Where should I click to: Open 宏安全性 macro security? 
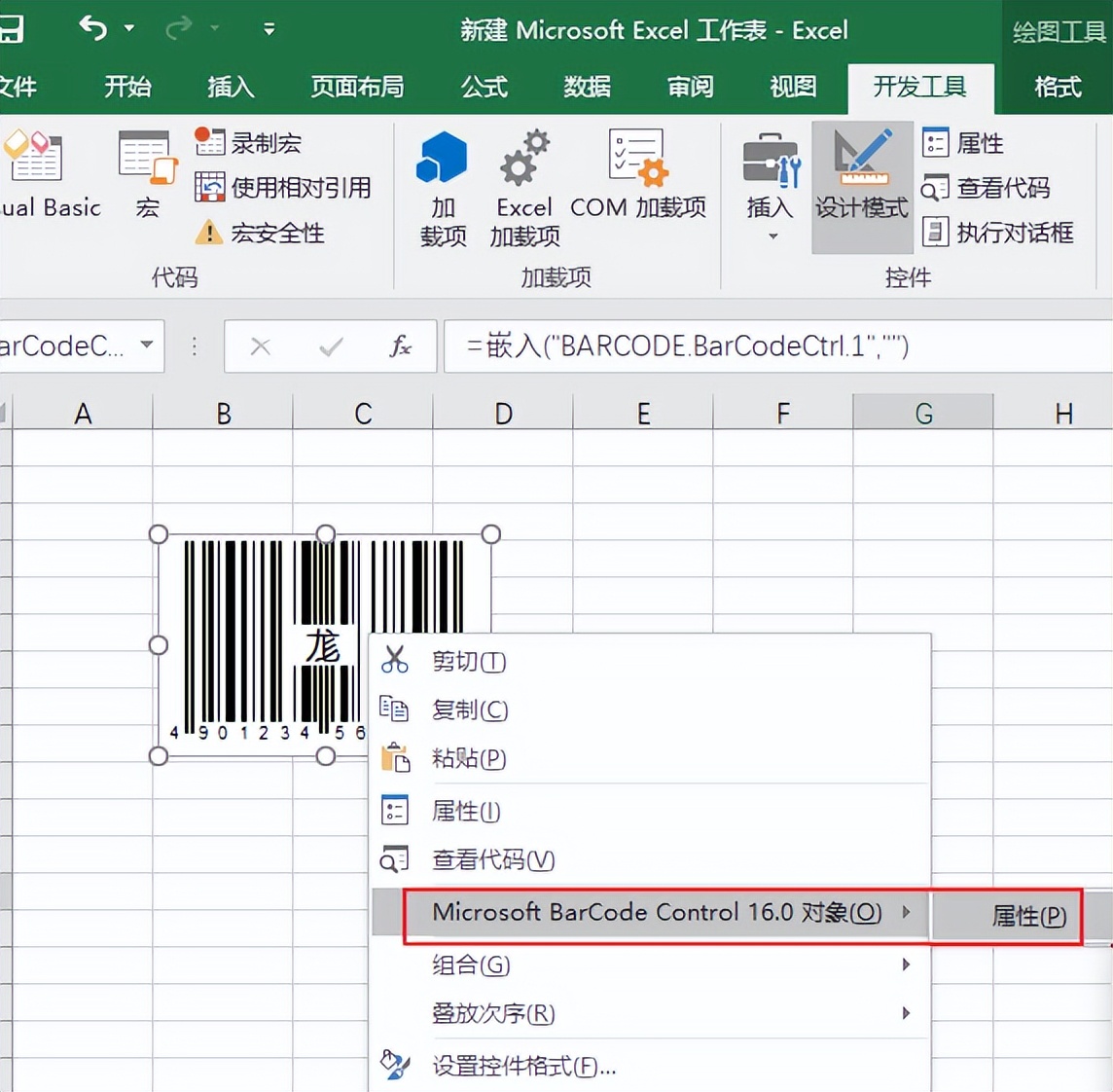260,233
